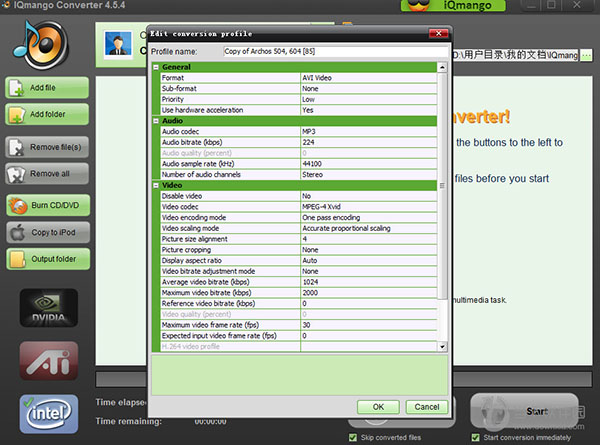Viewport: 600px width, 445px height.
Task: Click the properties list scrollbar thumb
Action: [x=442, y=186]
